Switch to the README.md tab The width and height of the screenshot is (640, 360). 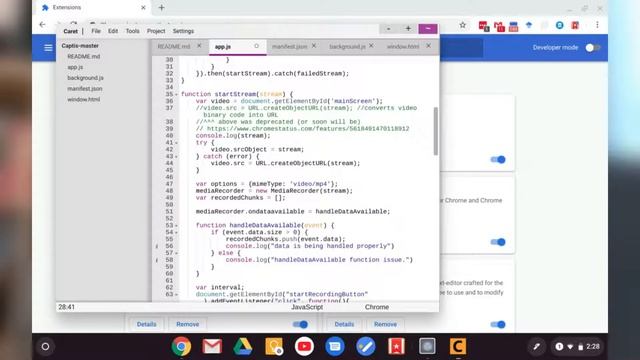point(173,47)
